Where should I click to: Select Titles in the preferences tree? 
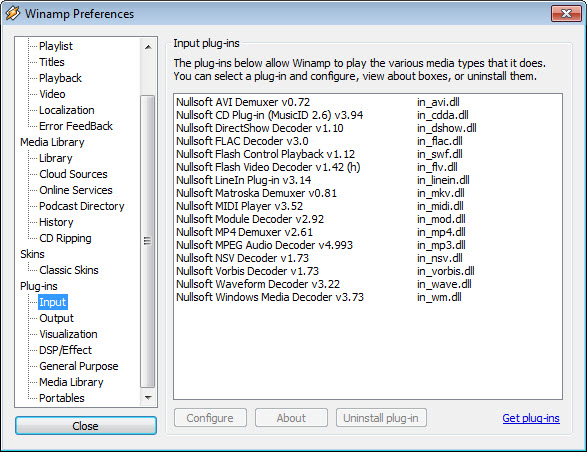pyautogui.click(x=52, y=62)
